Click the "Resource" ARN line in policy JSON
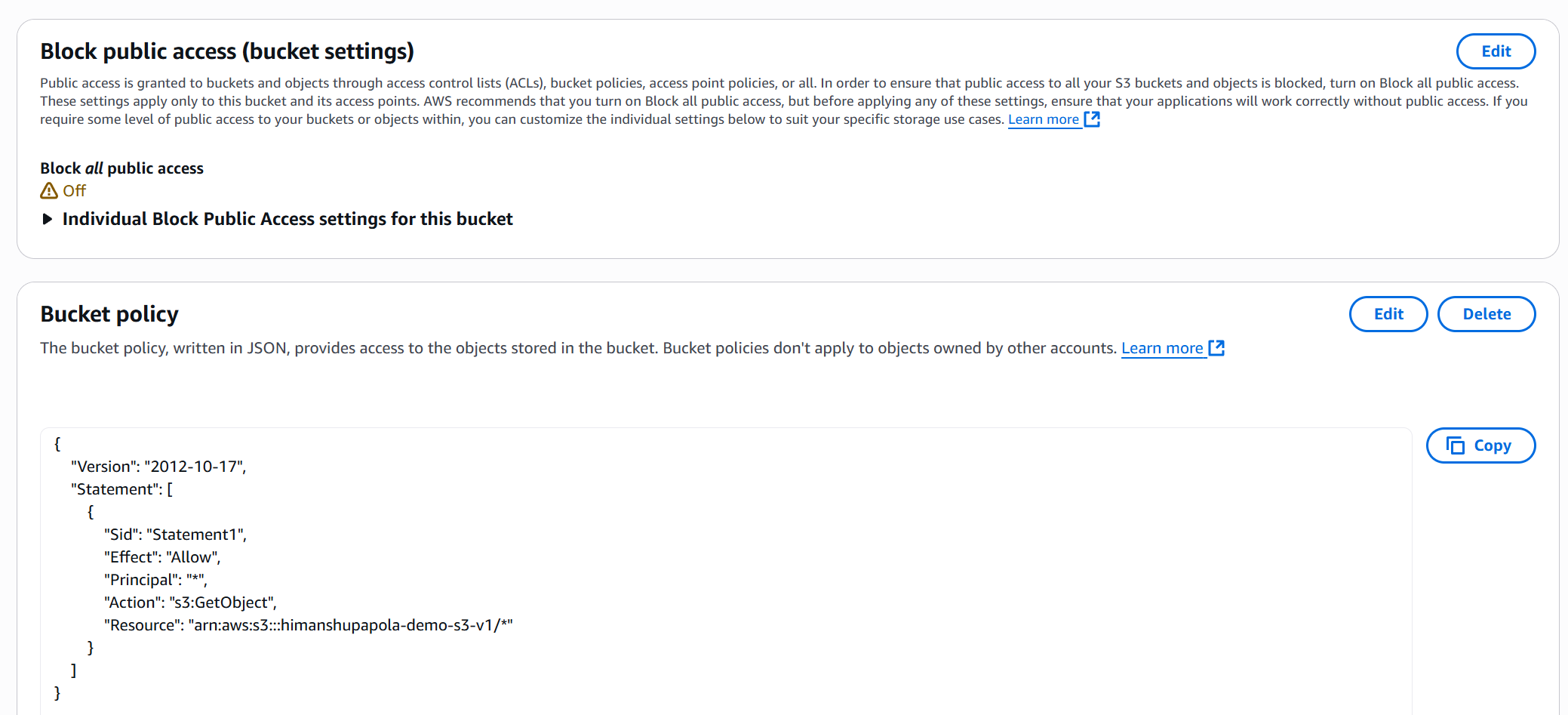This screenshot has width=1568, height=715. coord(308,625)
